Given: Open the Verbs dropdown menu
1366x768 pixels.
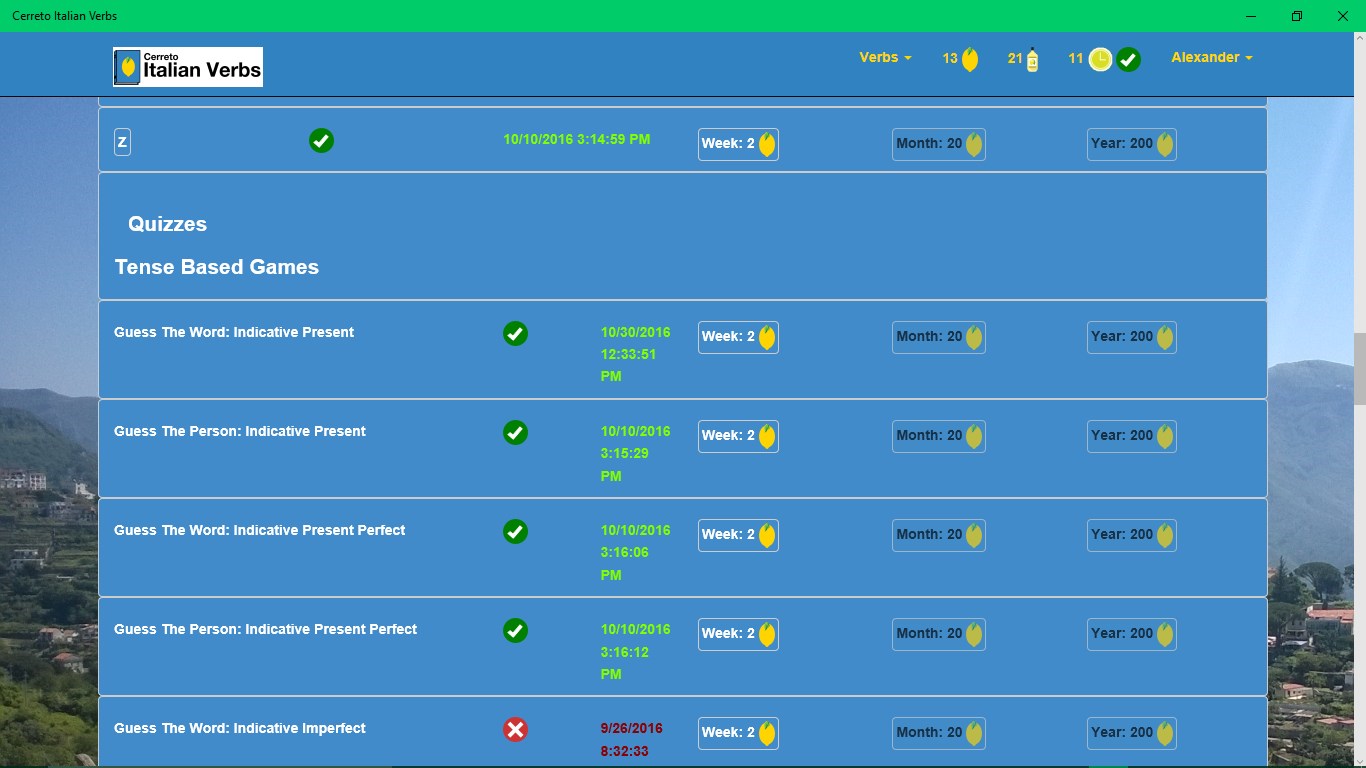Looking at the screenshot, I should coord(885,58).
